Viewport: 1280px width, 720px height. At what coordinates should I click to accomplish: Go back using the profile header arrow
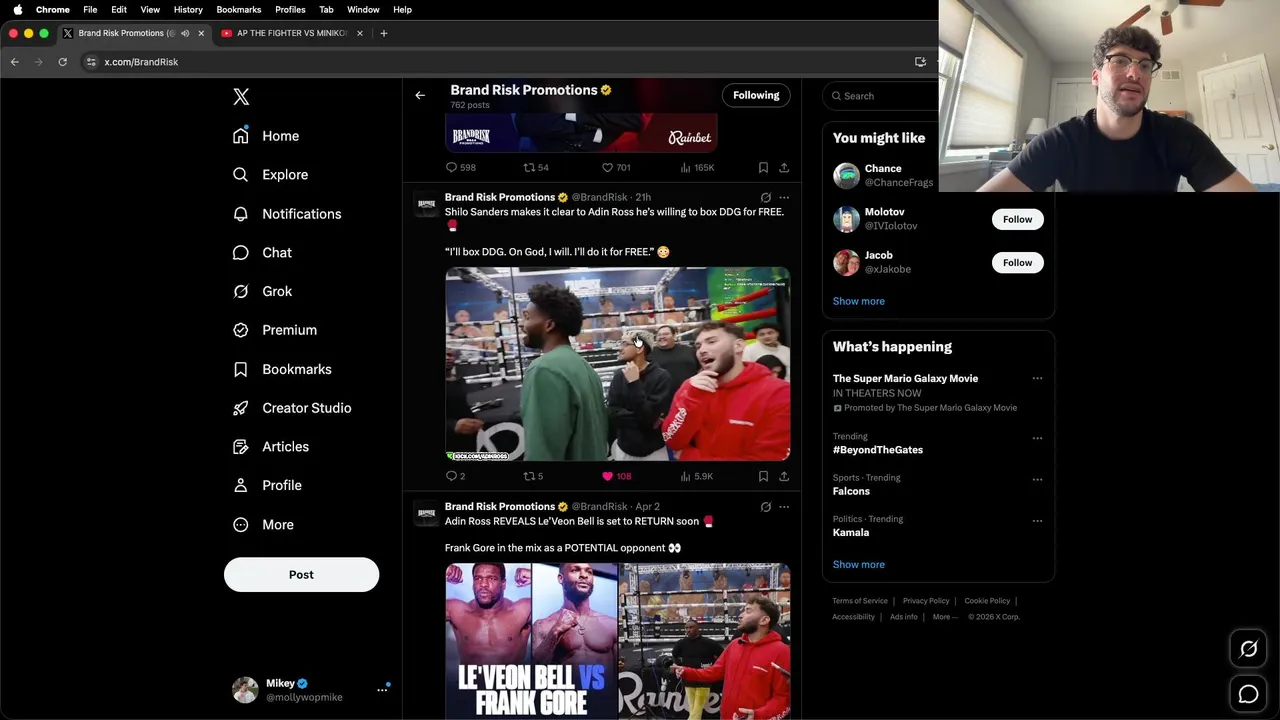[420, 96]
